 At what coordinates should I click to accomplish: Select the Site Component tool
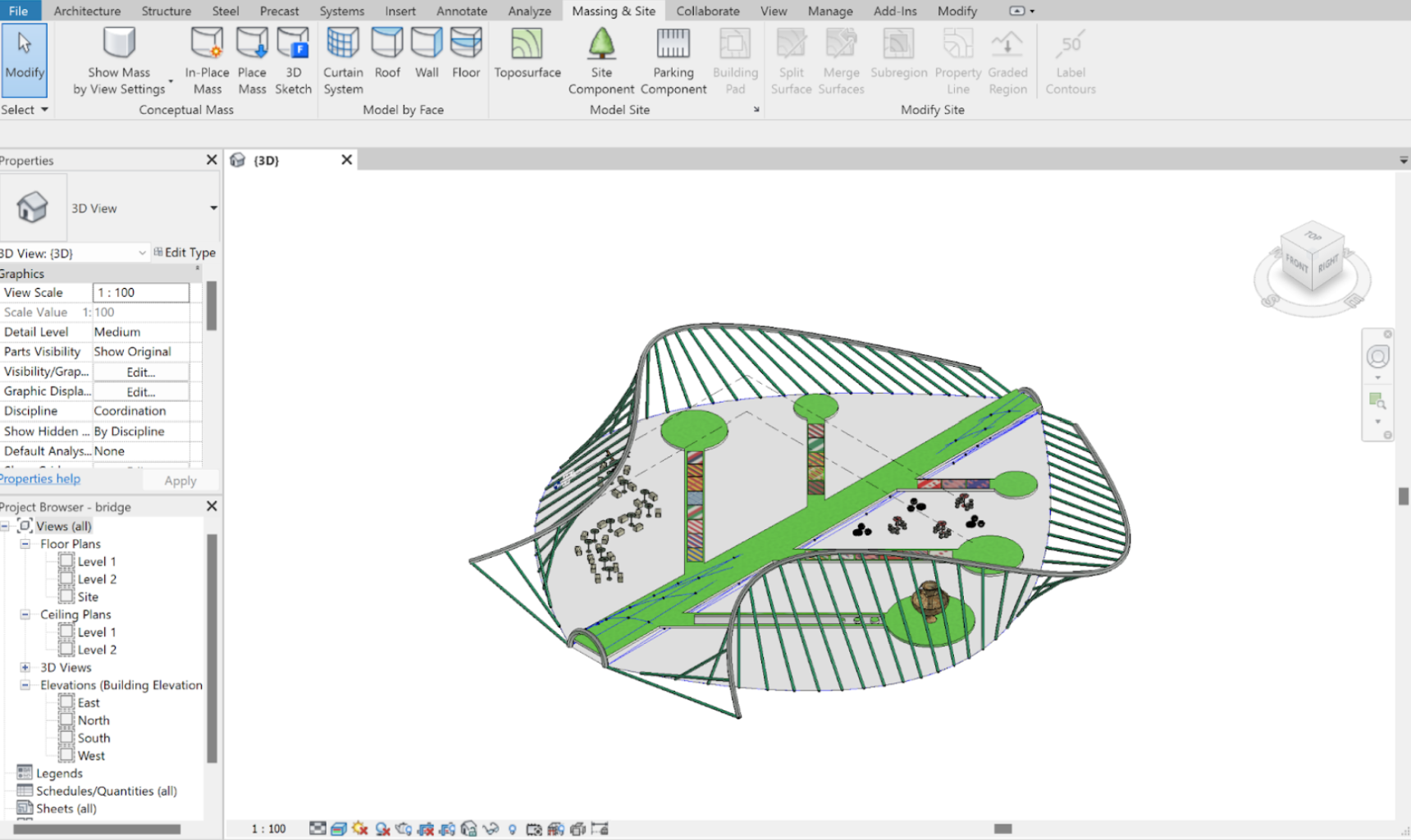[601, 62]
